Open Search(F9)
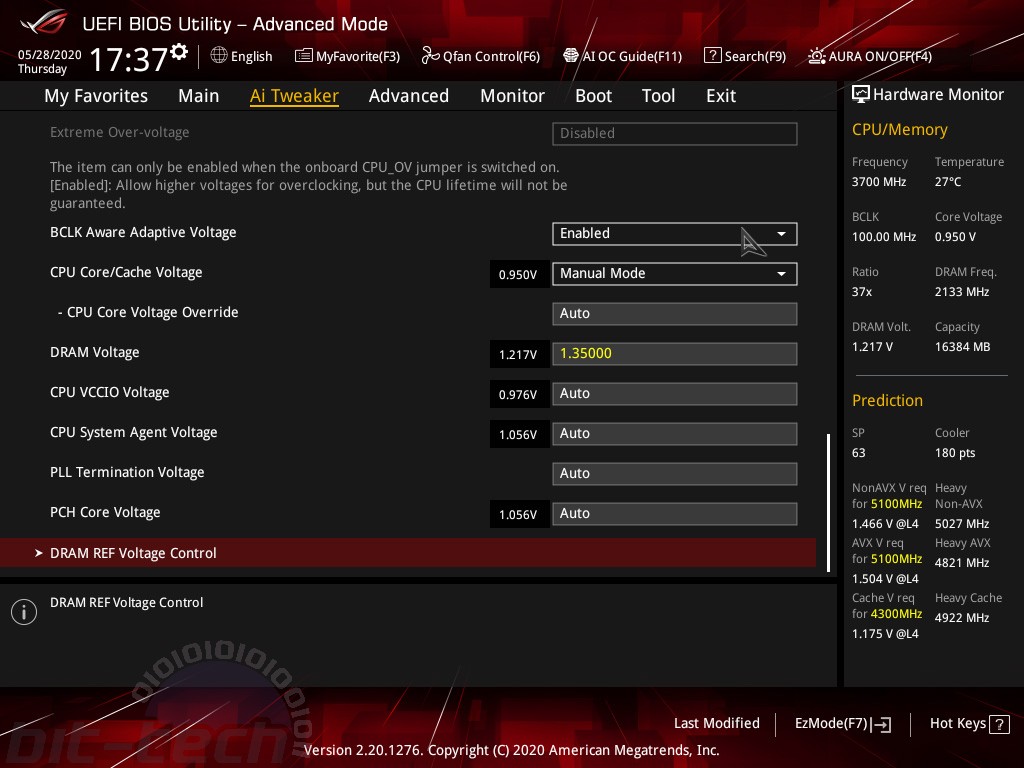The image size is (1024, 768). click(745, 56)
